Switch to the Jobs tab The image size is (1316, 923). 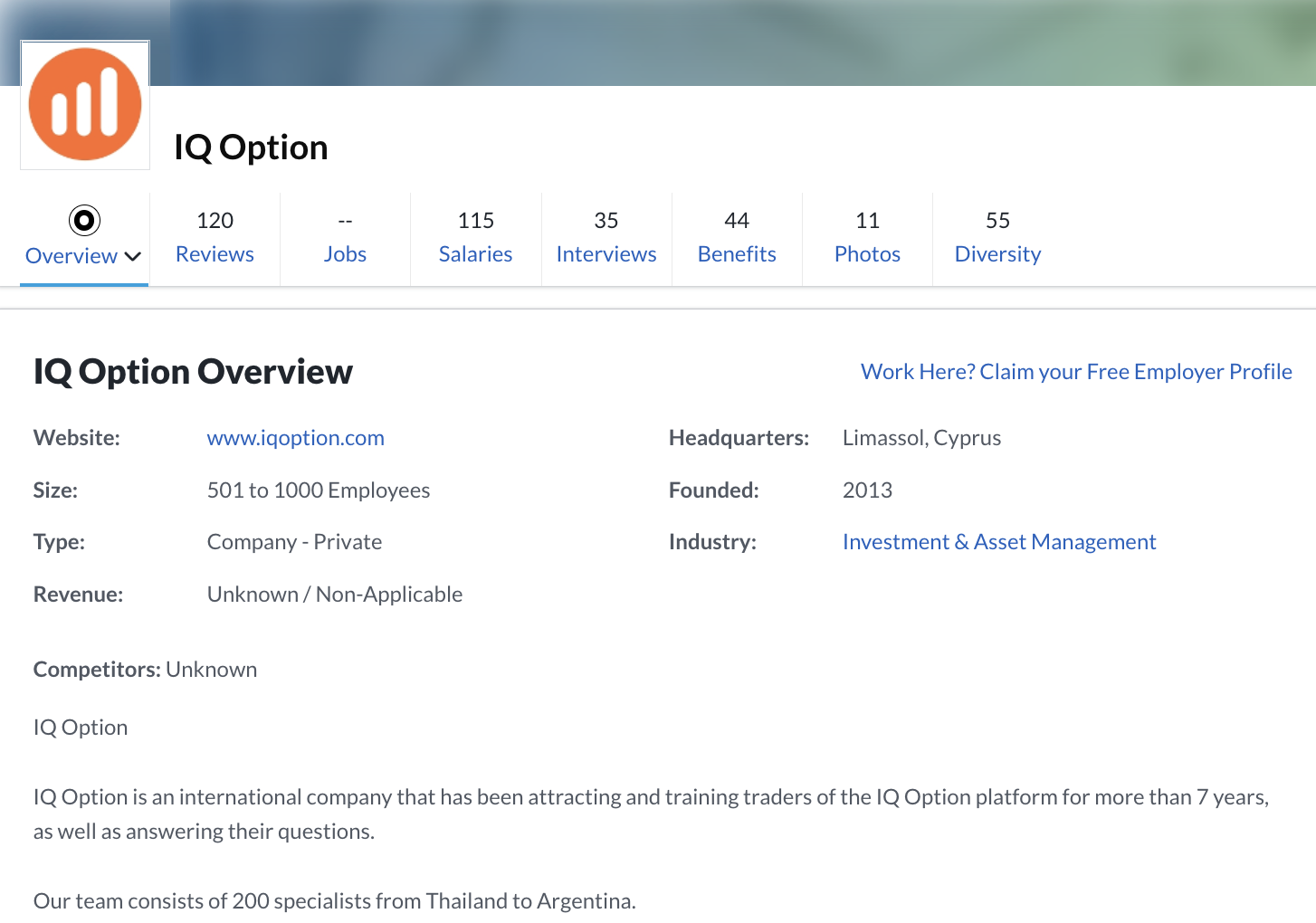[345, 238]
